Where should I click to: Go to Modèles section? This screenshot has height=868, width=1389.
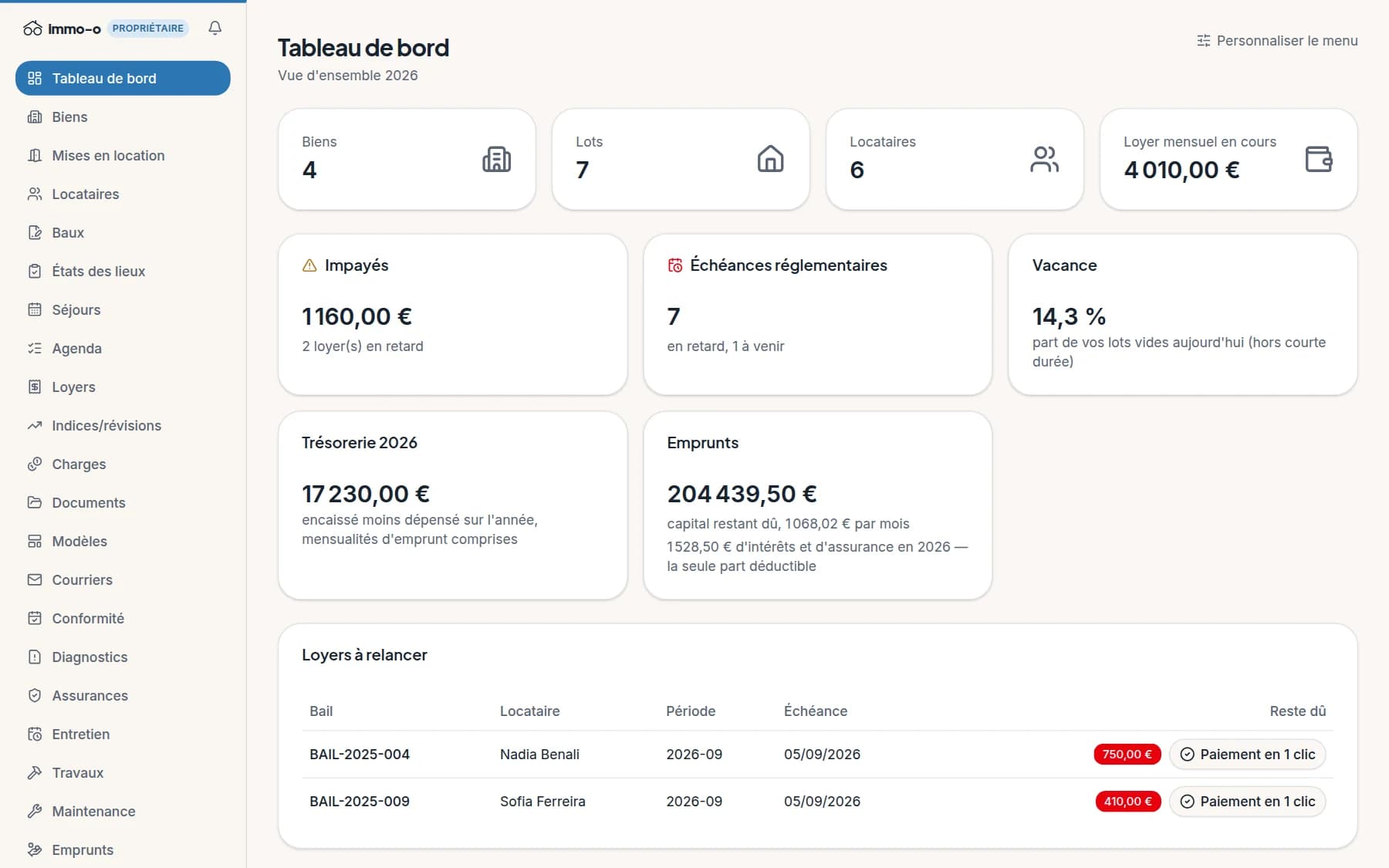[x=123, y=542]
